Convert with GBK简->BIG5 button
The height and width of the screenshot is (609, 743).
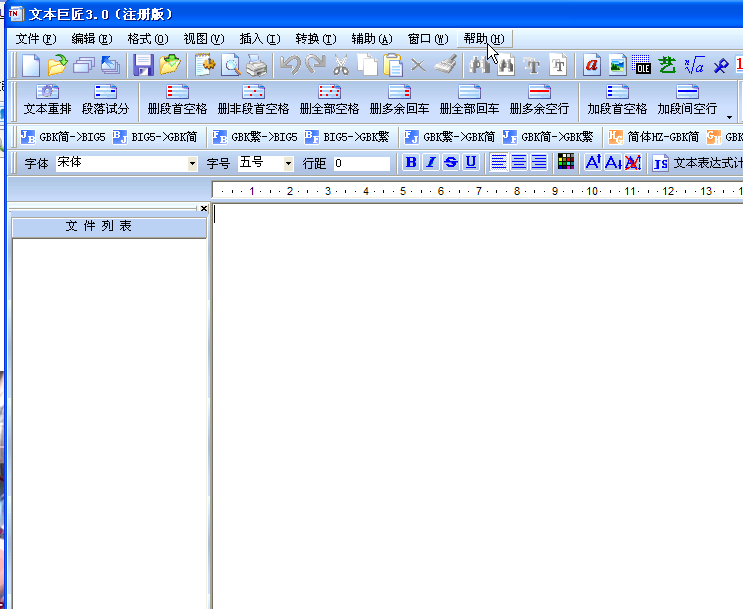[x=63, y=137]
